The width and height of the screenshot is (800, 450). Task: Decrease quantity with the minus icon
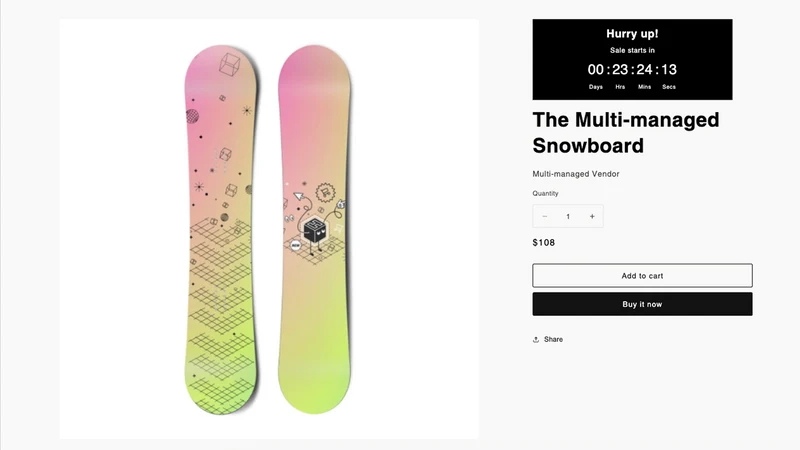544,216
